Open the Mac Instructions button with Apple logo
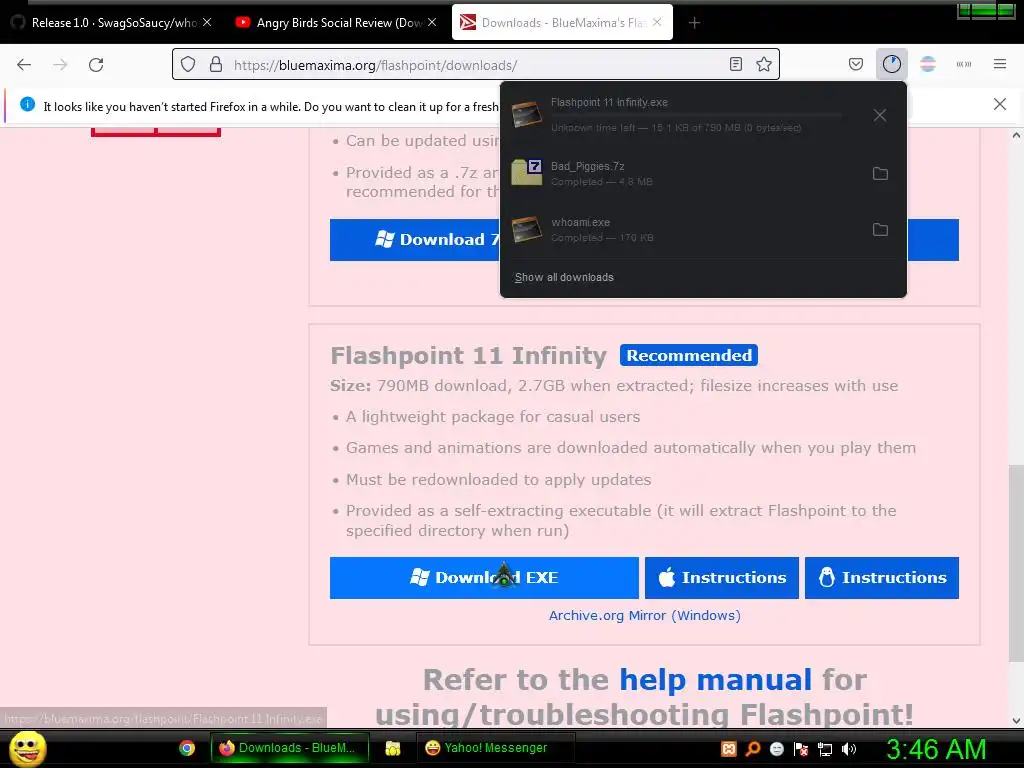The height and width of the screenshot is (768, 1024). [x=722, y=578]
